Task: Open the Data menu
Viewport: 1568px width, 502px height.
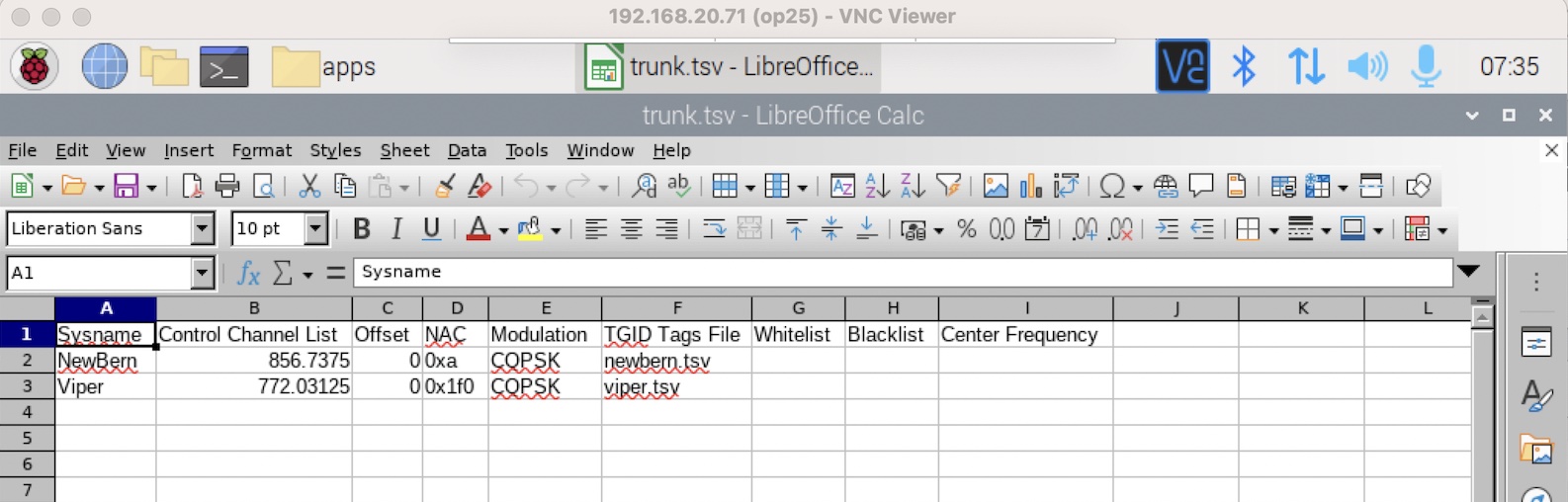Action: [467, 150]
